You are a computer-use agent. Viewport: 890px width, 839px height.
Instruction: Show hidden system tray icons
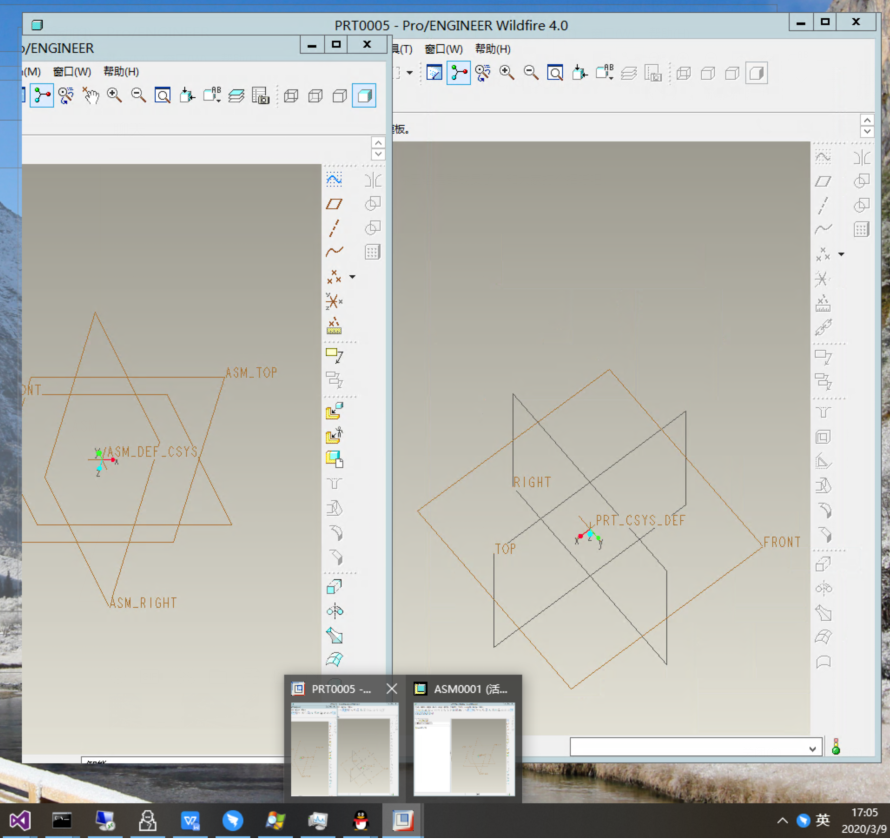(x=782, y=821)
